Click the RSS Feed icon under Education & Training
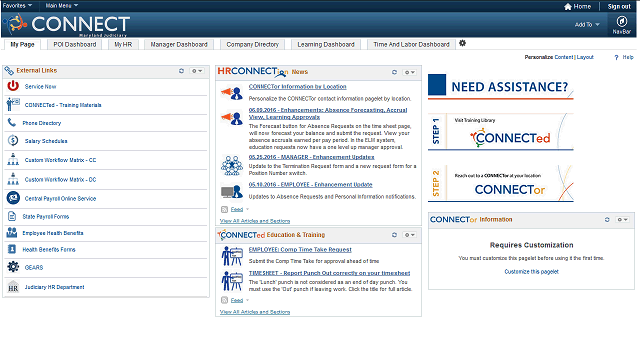 click(x=224, y=300)
